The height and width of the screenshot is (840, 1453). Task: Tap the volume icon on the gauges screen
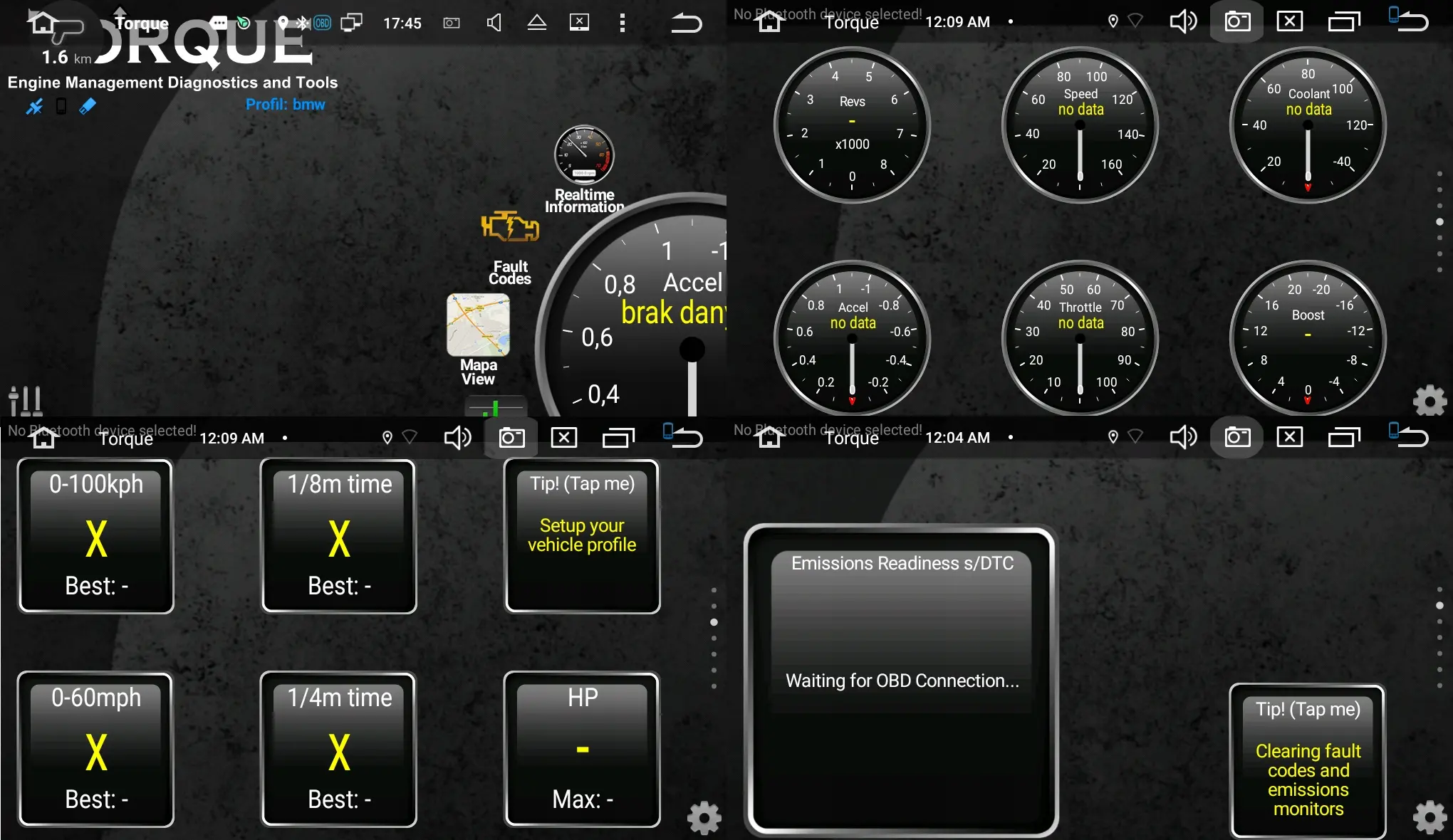click(x=1183, y=21)
